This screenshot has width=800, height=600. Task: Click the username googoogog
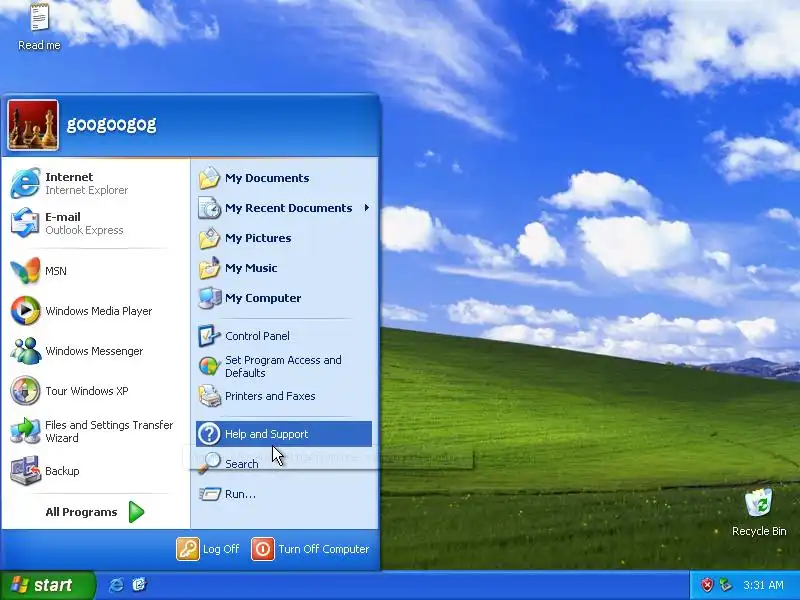click(111, 124)
